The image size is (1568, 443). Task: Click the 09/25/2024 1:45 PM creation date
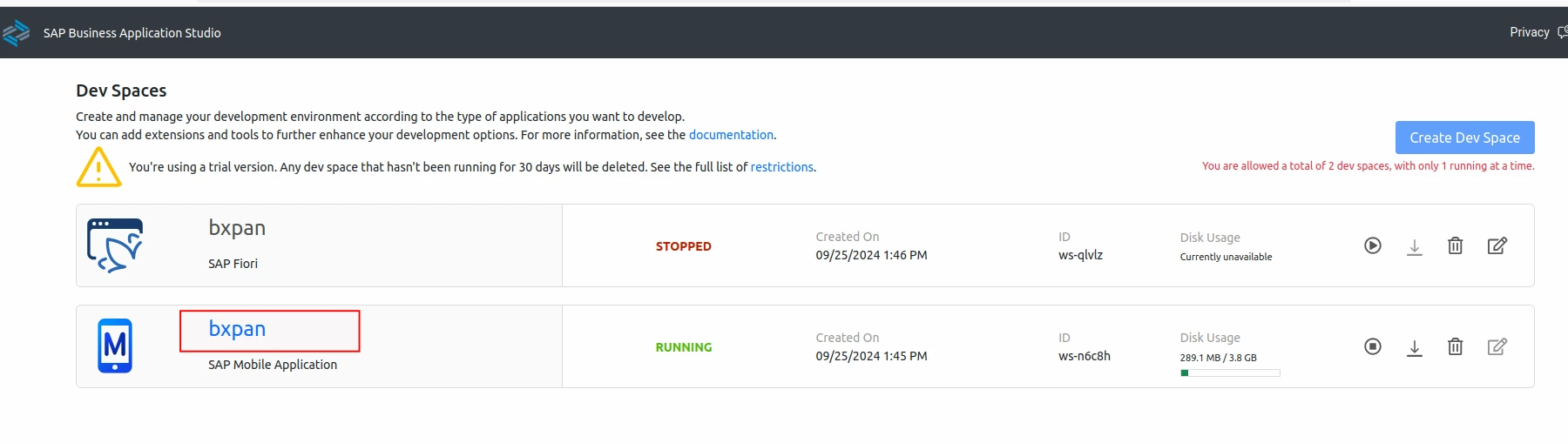click(871, 356)
